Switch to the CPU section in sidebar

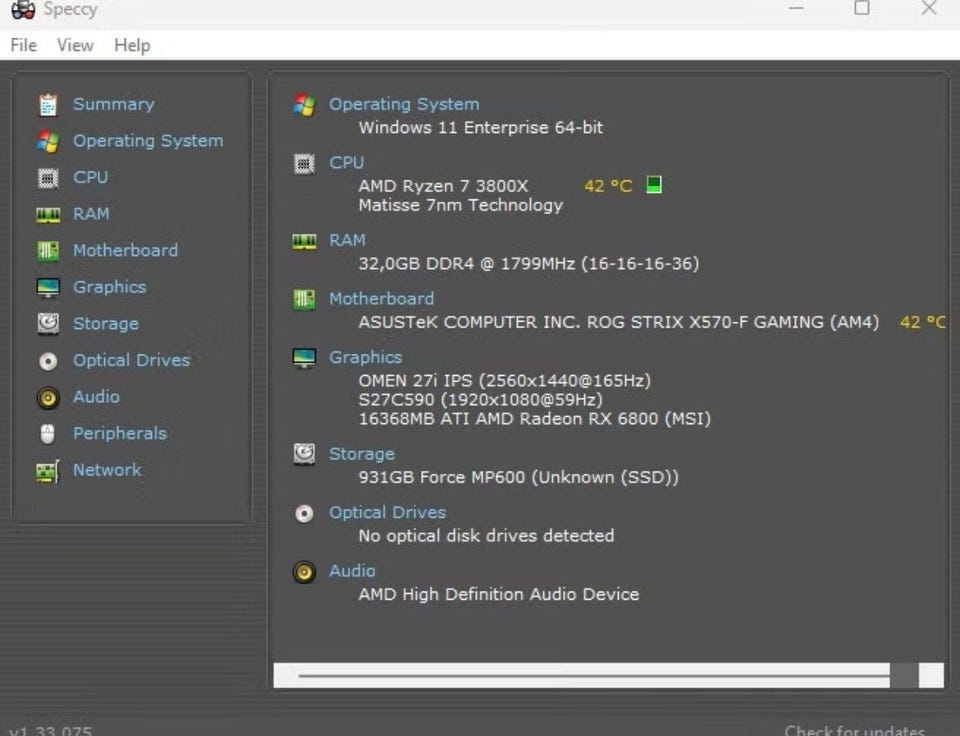[x=91, y=177]
